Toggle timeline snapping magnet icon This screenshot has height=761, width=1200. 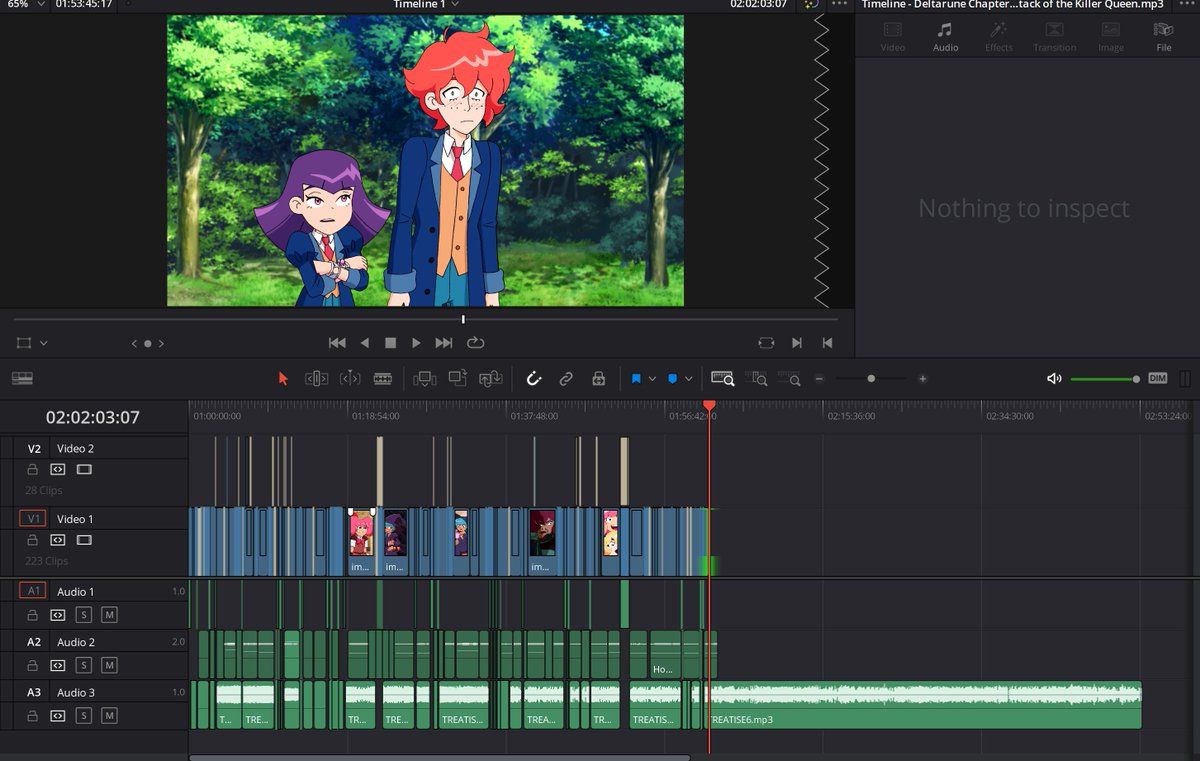534,379
